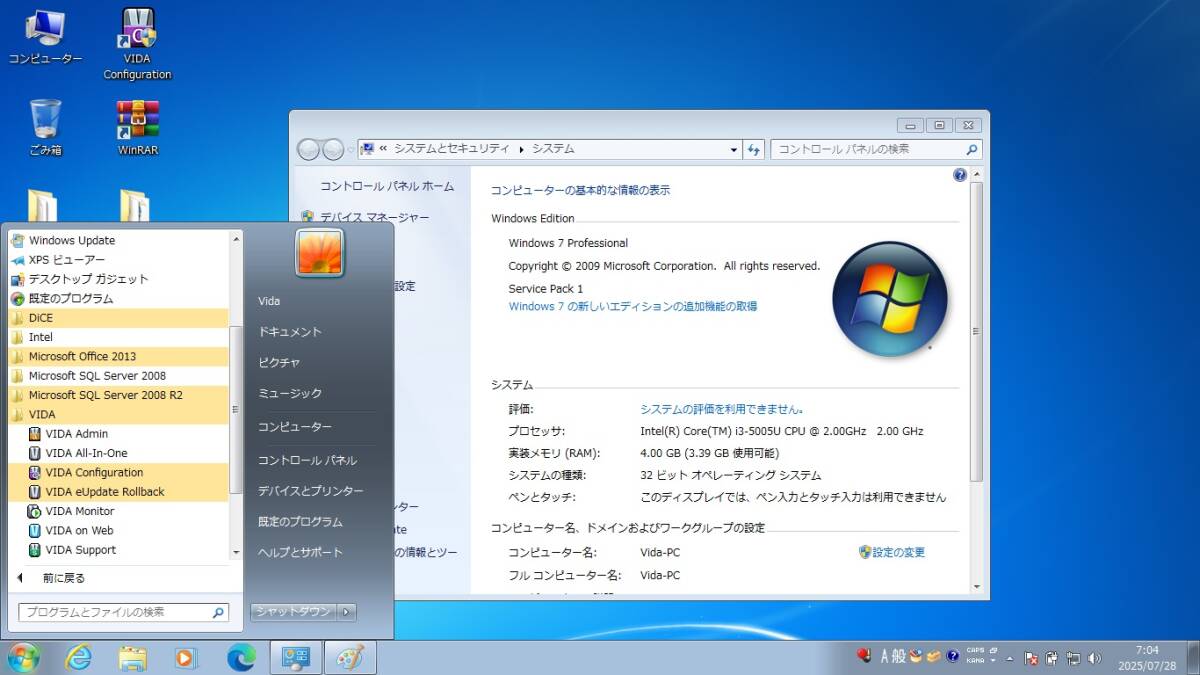
Task: Open XPS ビューアー from the Start menu
Action: click(x=119, y=260)
